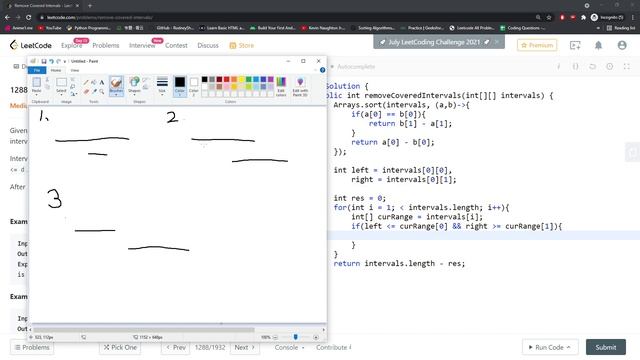640x360 pixels.
Task: Open Paint help question mark icon
Action: point(322,70)
